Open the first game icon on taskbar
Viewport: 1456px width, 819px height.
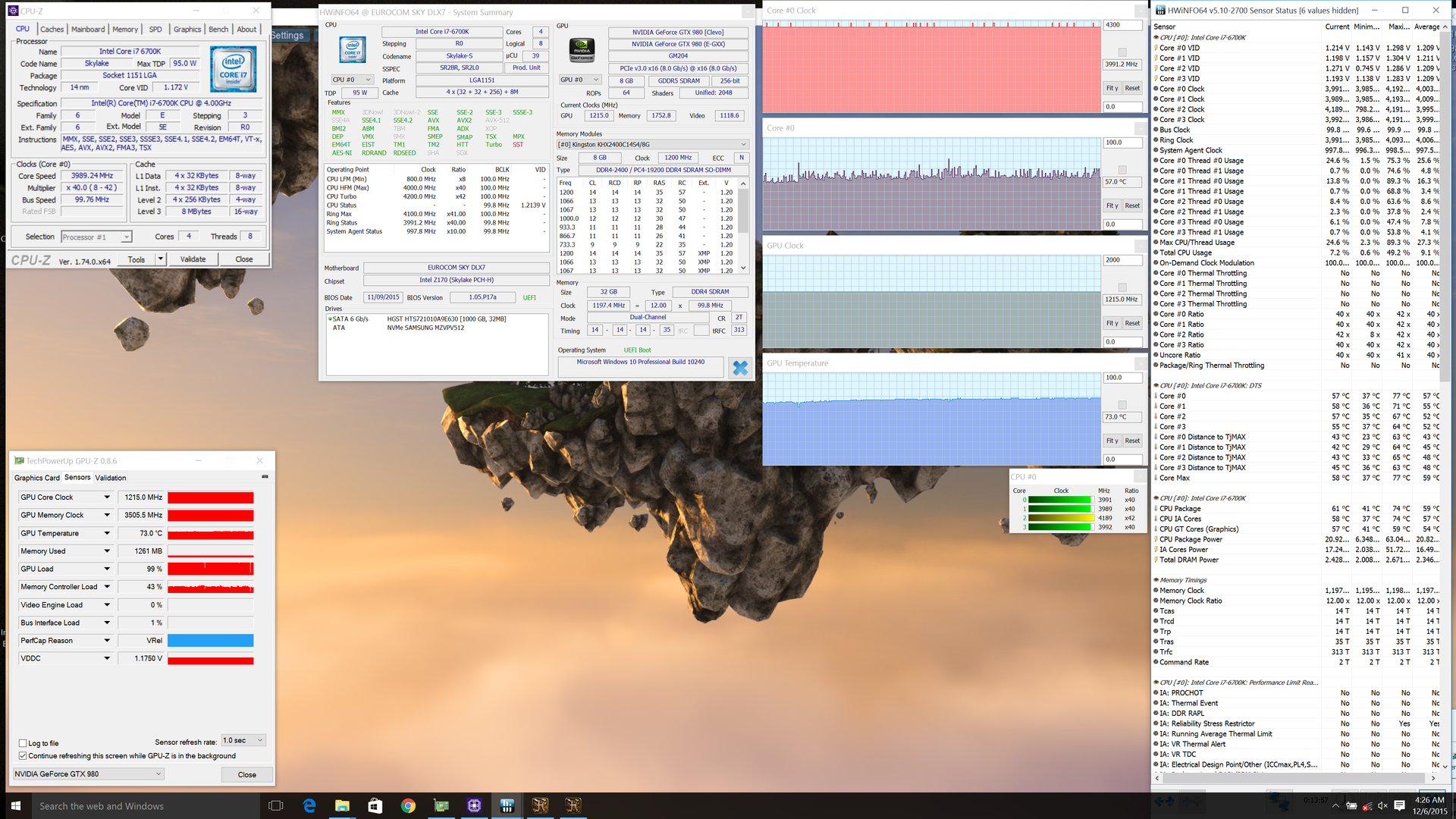(541, 805)
